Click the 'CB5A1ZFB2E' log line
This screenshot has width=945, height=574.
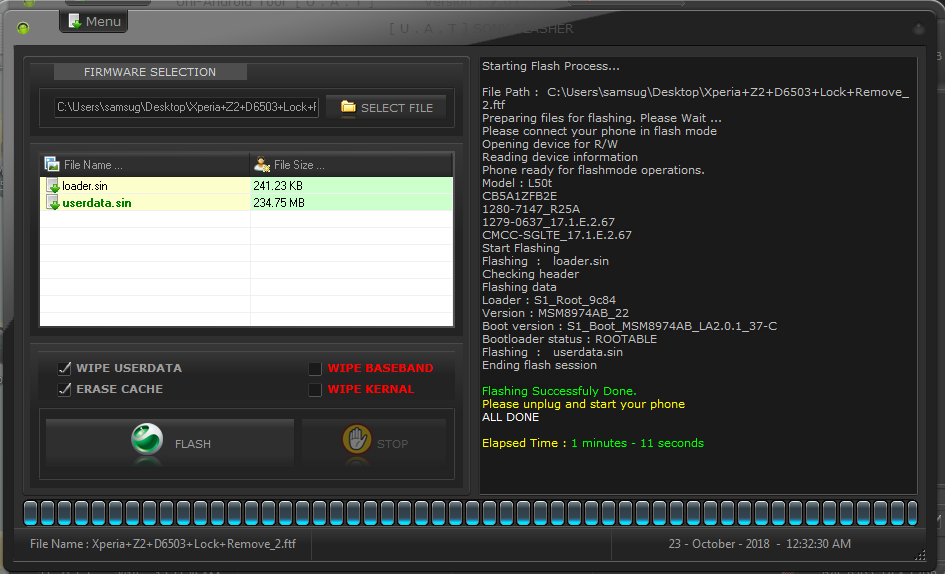(x=520, y=196)
